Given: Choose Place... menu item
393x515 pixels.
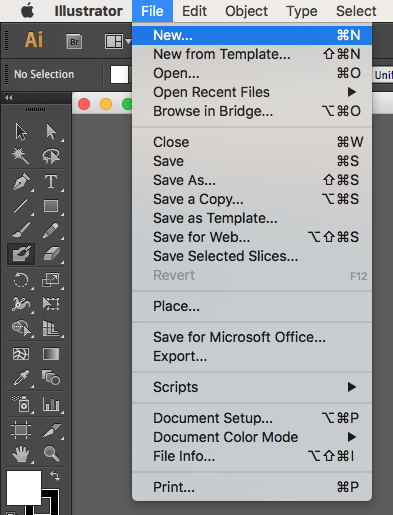Looking at the screenshot, I should (x=252, y=306).
